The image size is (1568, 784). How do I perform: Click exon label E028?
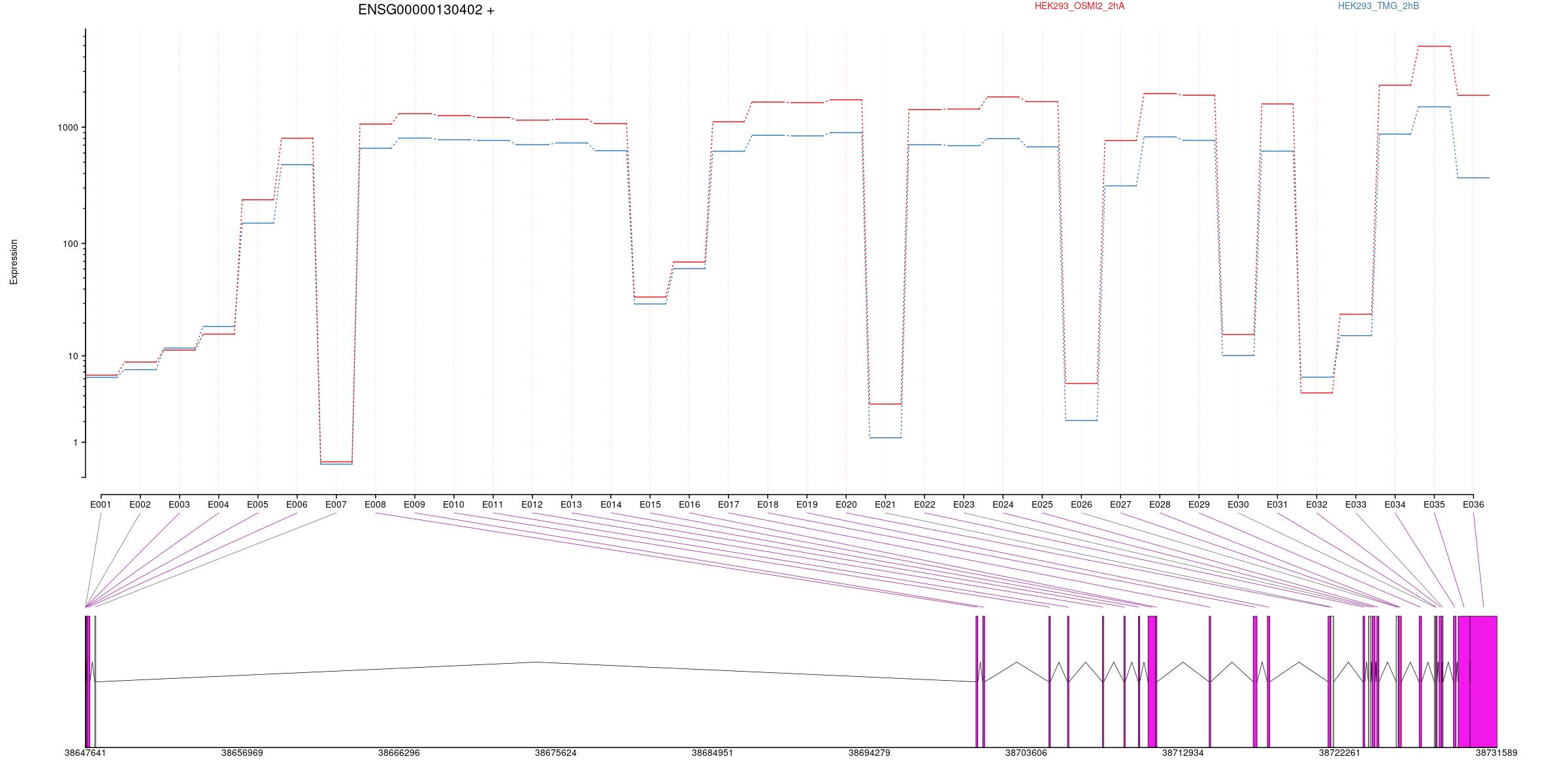click(1160, 504)
